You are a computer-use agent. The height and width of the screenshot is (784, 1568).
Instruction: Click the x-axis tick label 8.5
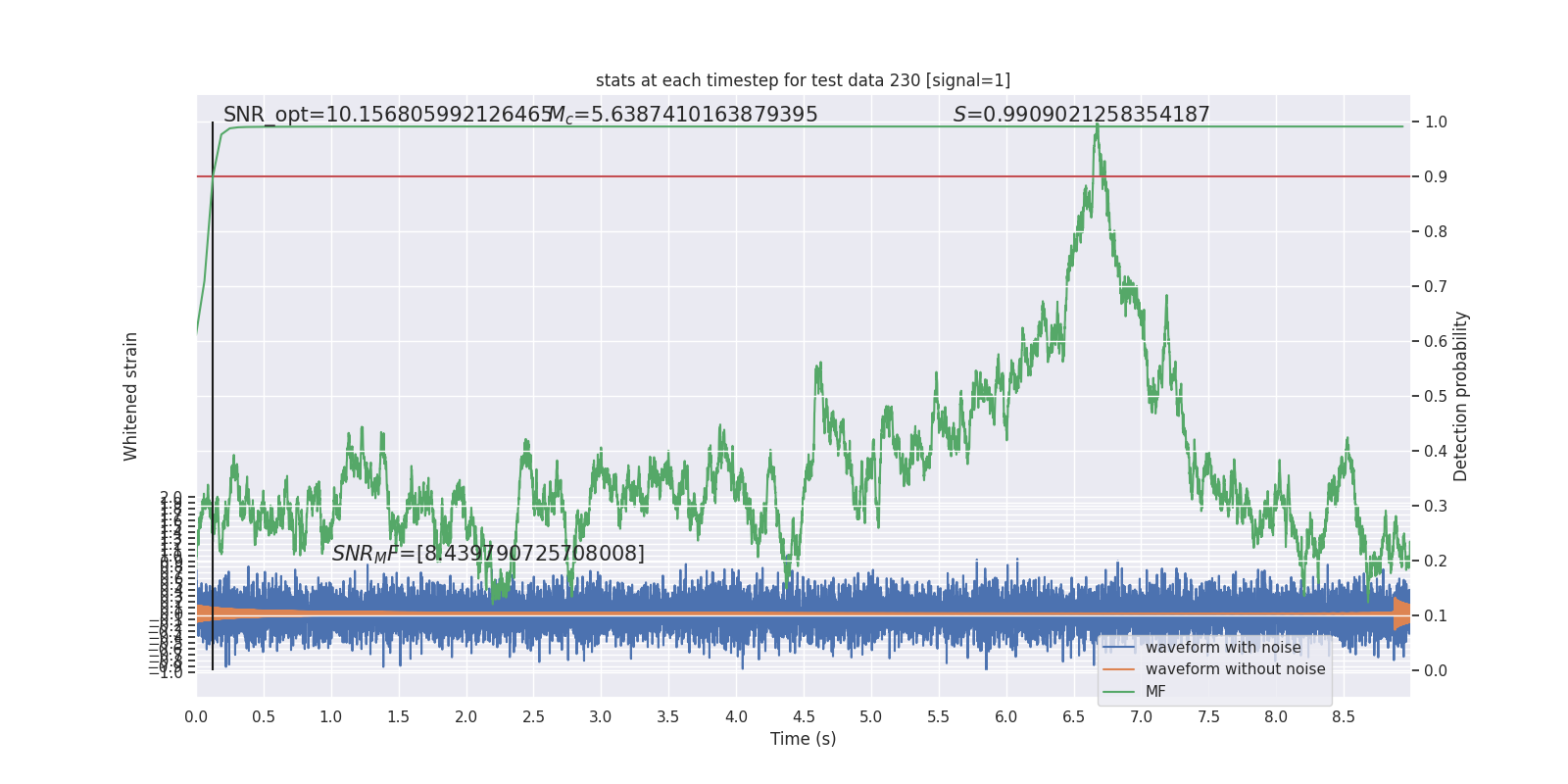tap(1344, 717)
